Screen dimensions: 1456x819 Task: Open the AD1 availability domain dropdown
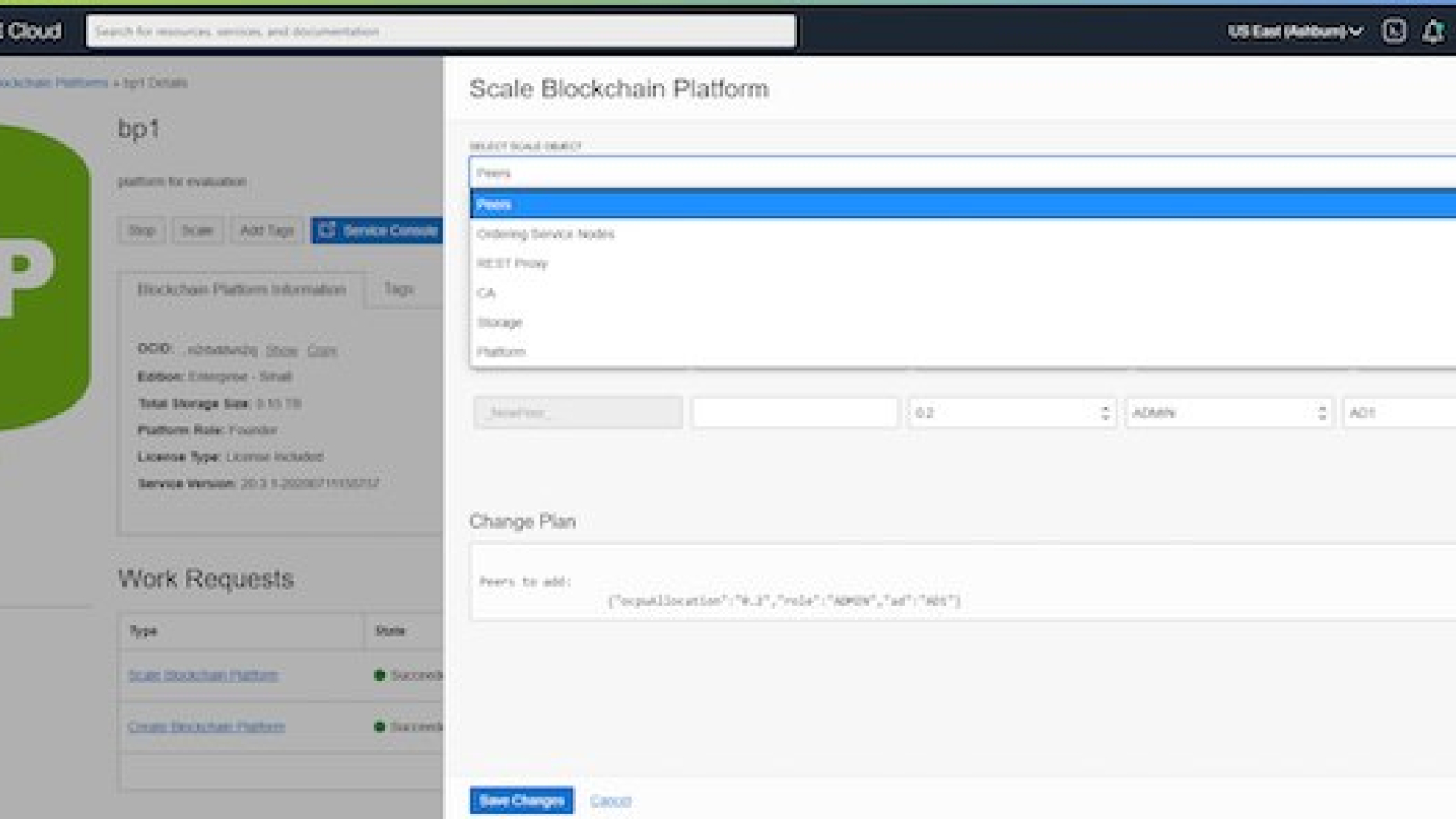1400,412
